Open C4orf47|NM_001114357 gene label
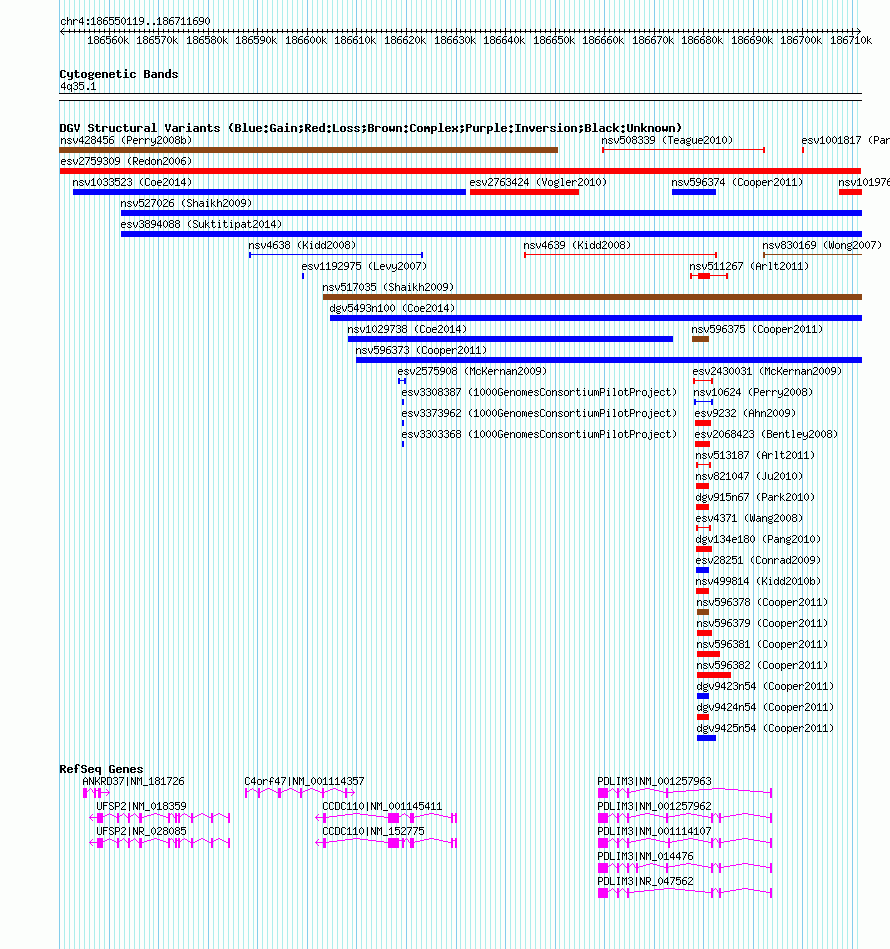Screen dimensions: 890x949 click(x=304, y=781)
